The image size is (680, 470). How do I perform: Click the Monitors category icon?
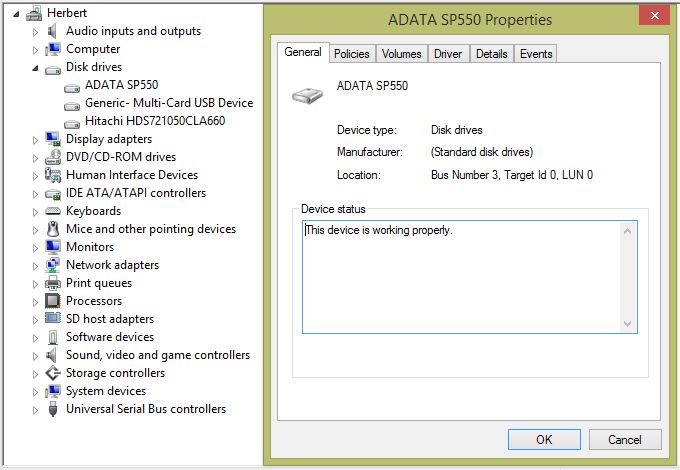tap(53, 247)
